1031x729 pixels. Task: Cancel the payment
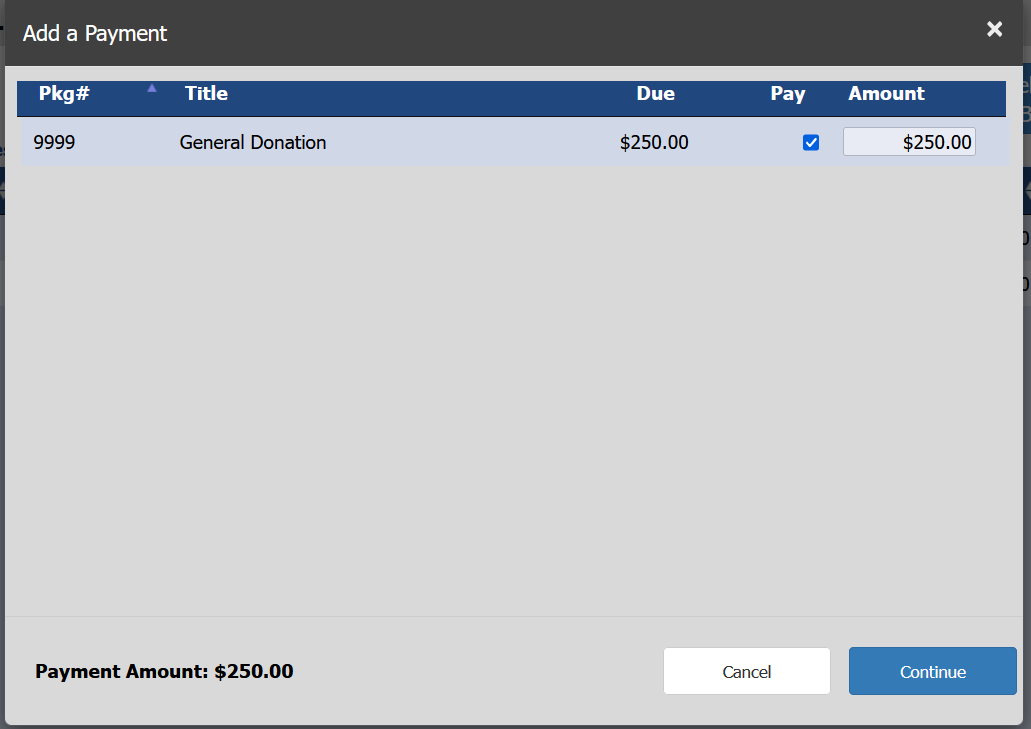tap(746, 671)
